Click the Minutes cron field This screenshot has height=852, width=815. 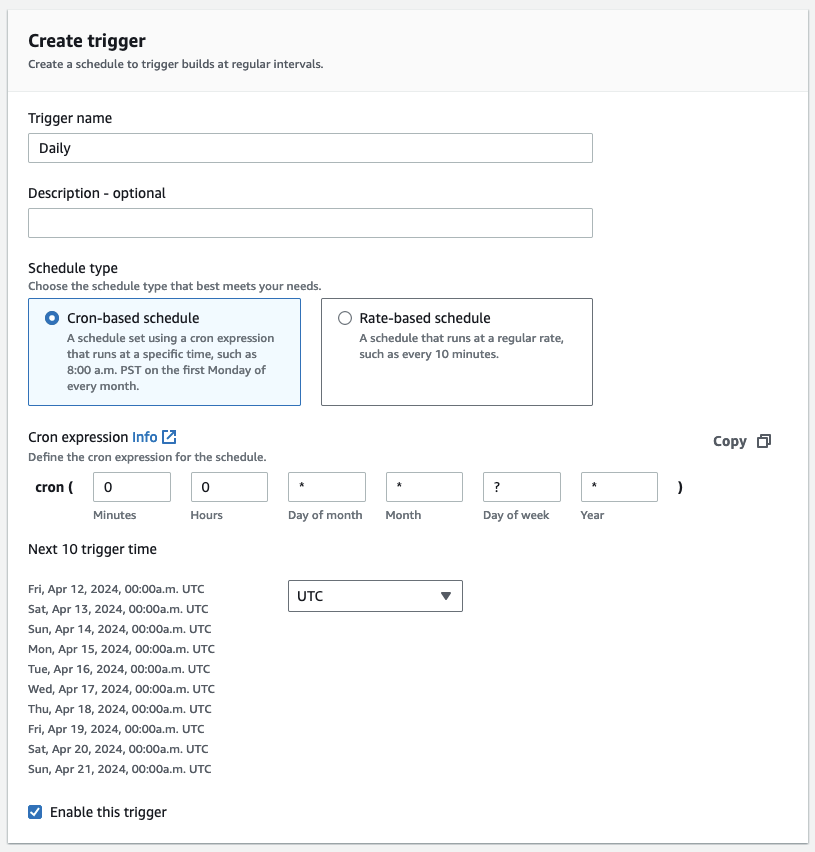click(132, 487)
